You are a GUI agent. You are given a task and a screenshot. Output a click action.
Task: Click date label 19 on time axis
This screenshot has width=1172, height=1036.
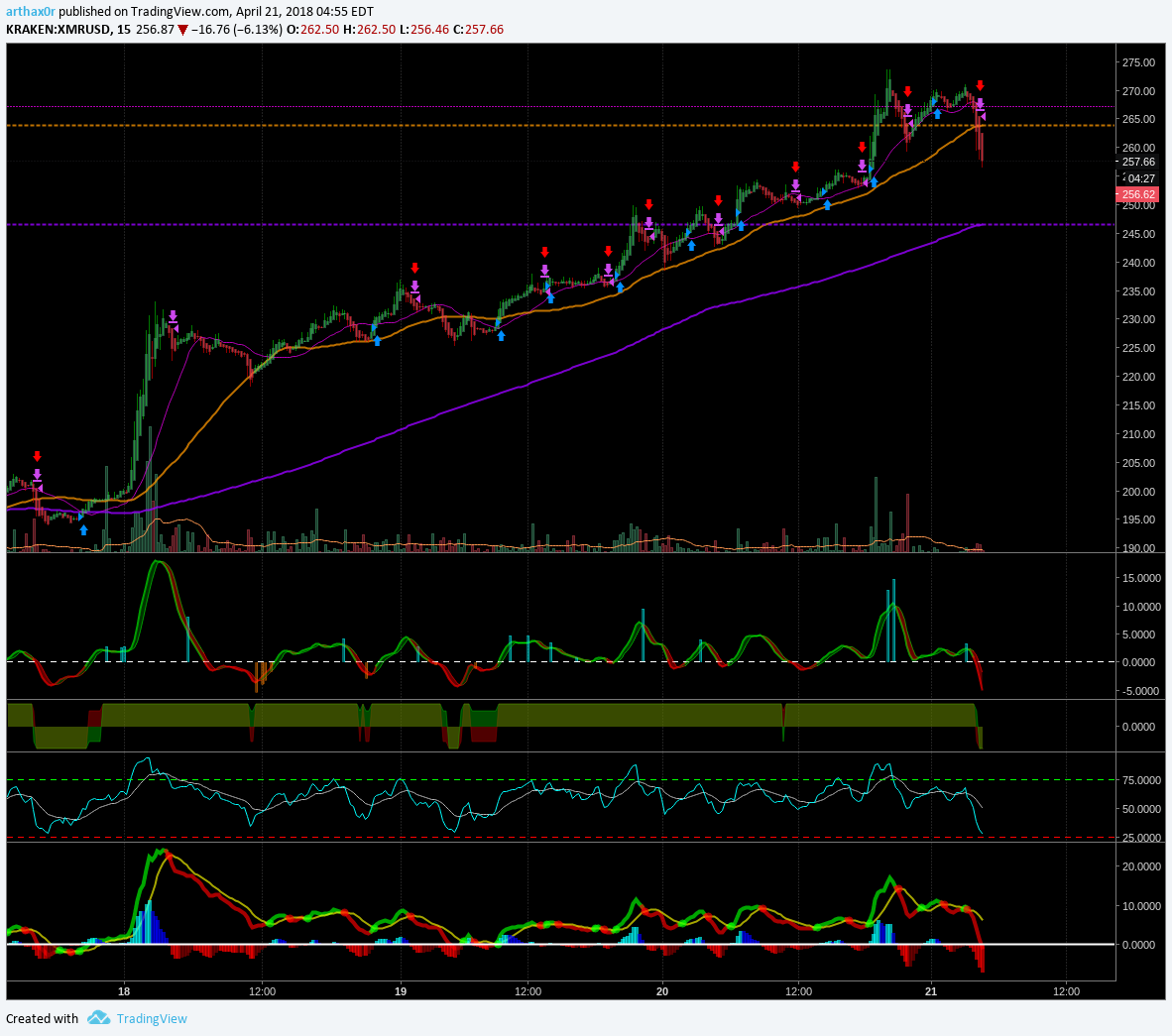click(x=401, y=992)
